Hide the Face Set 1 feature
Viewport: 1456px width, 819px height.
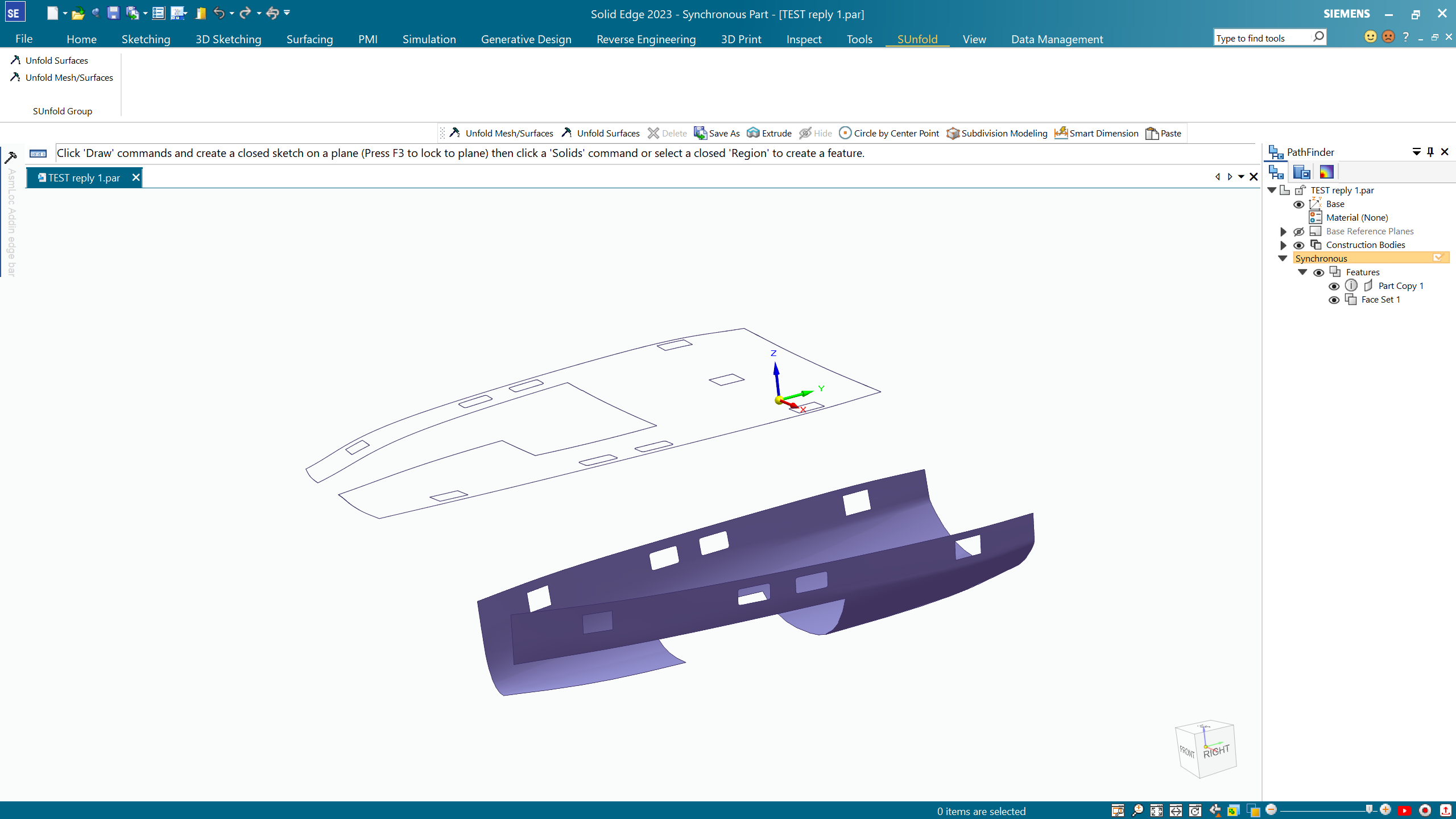[1334, 300]
